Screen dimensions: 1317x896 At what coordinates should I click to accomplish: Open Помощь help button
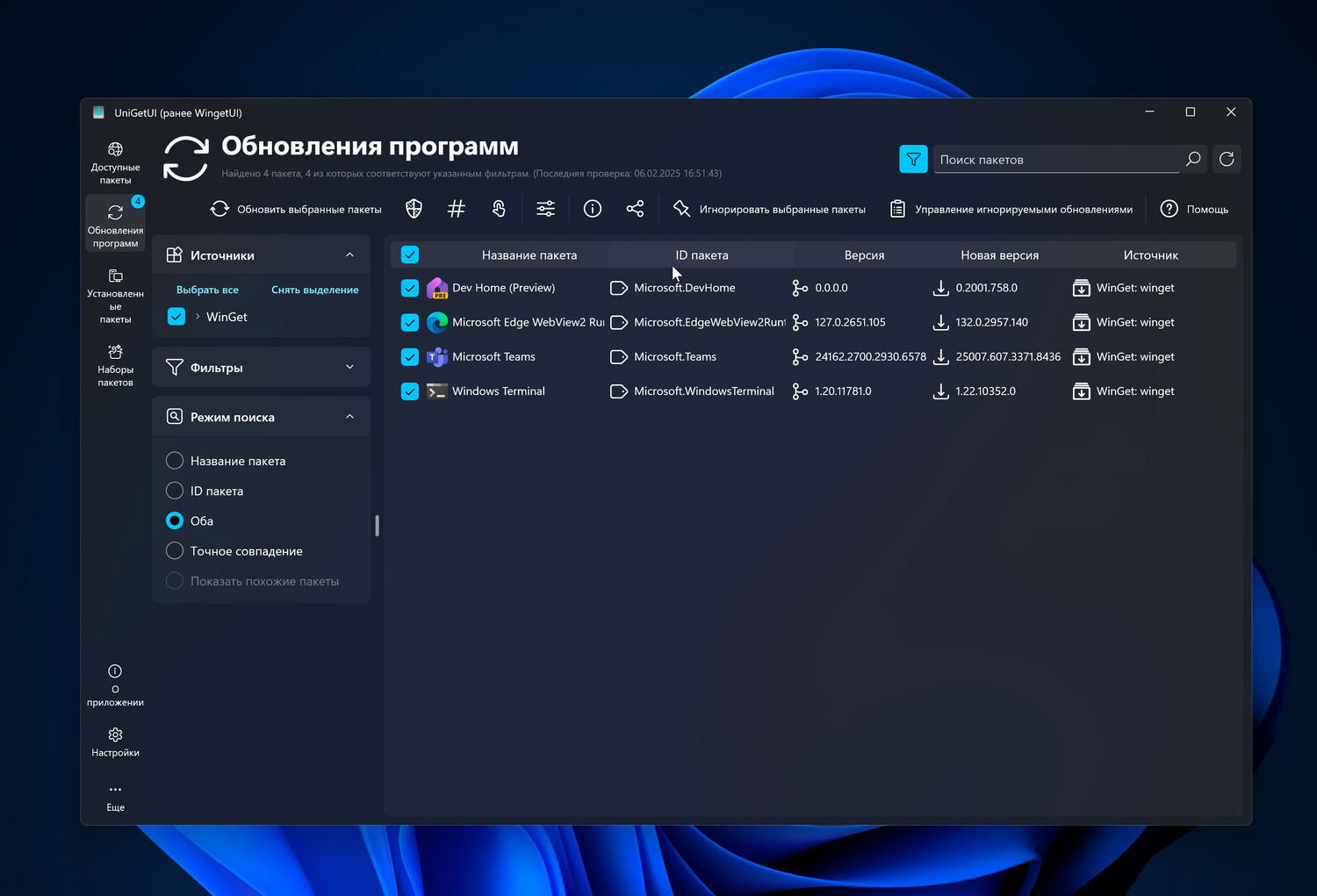[1194, 209]
